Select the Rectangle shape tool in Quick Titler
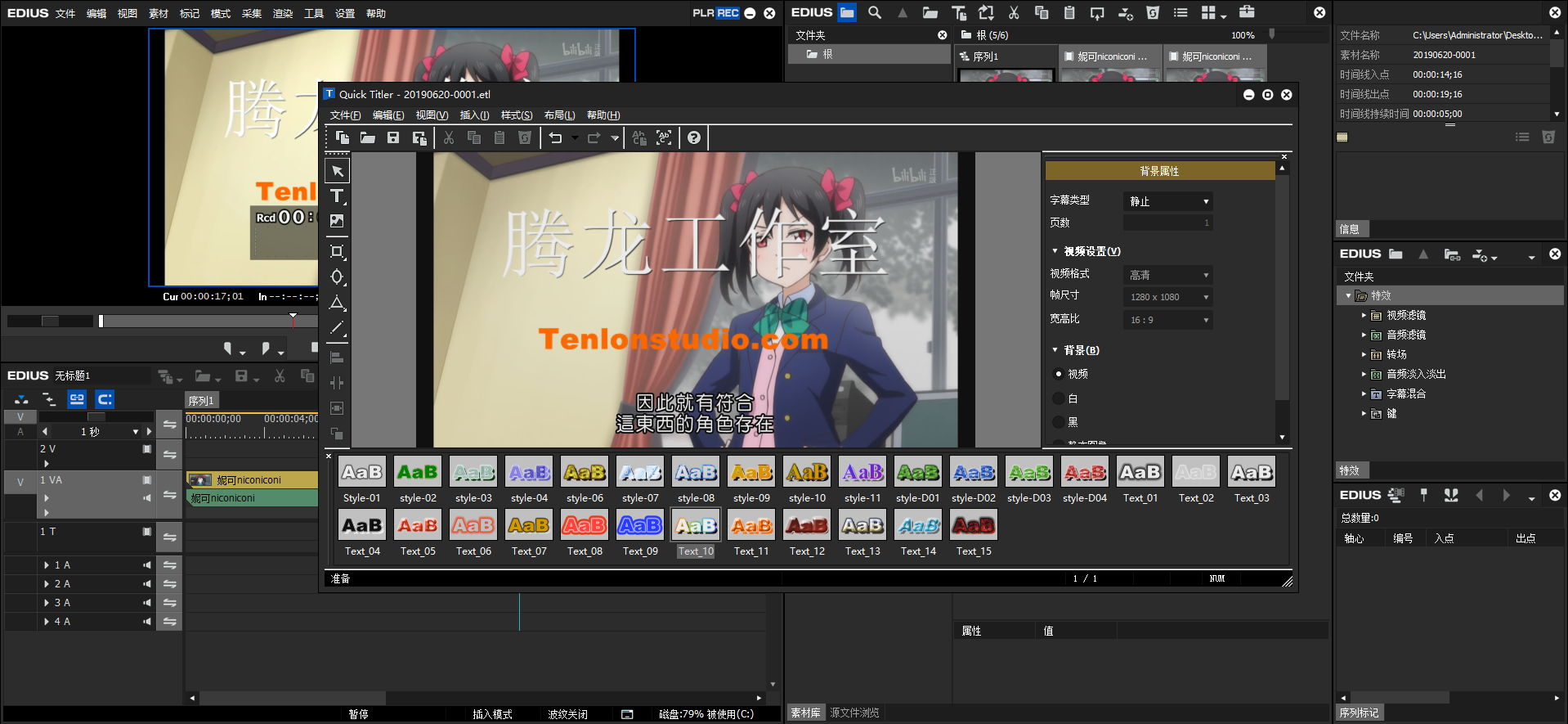Viewport: 1568px width, 724px height. click(x=337, y=251)
